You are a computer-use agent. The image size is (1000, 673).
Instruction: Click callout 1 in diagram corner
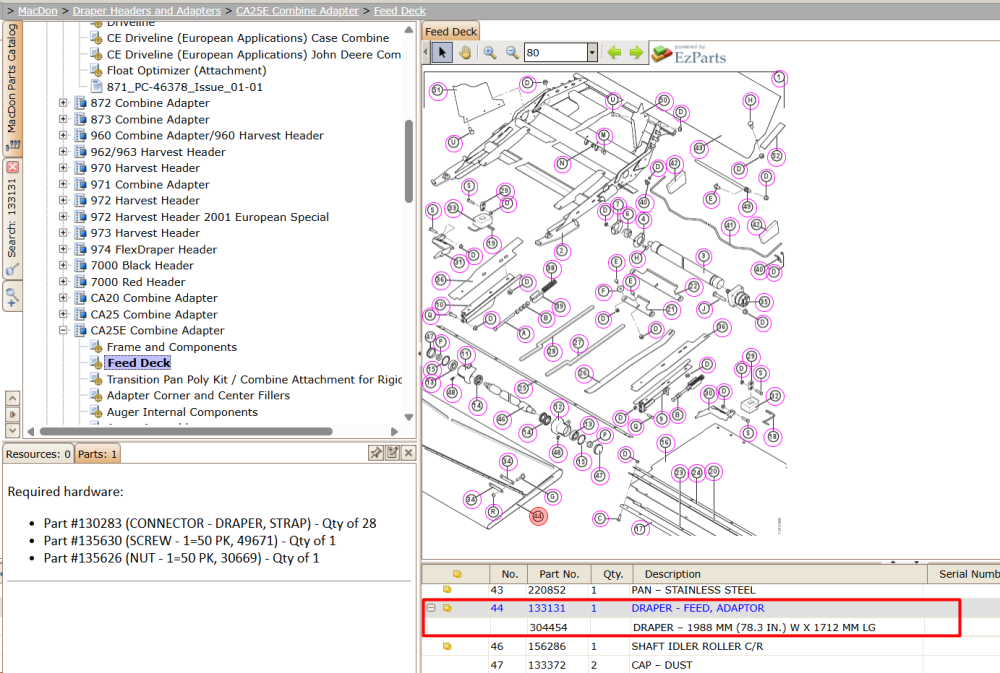779,78
